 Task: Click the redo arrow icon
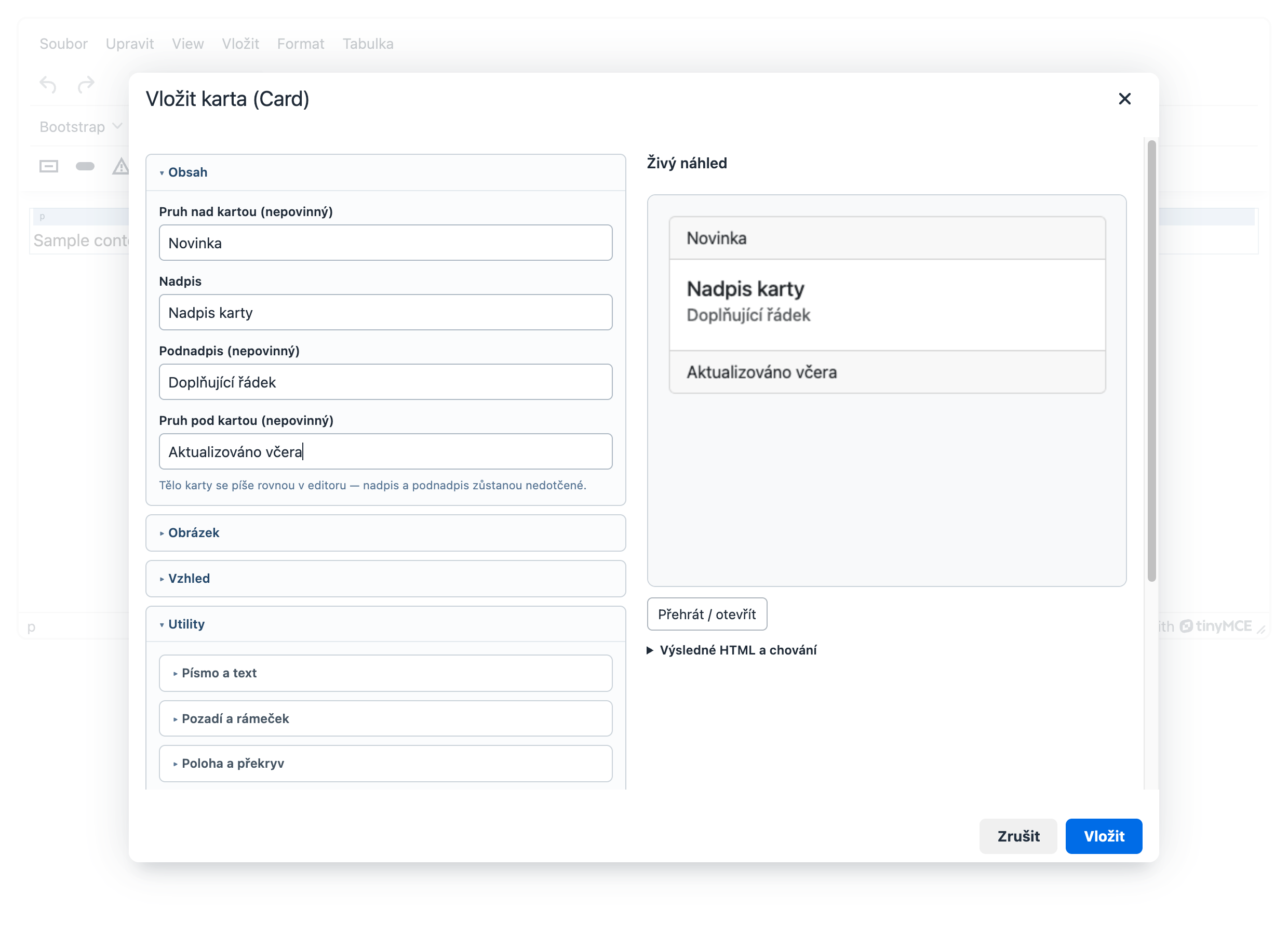click(x=86, y=85)
